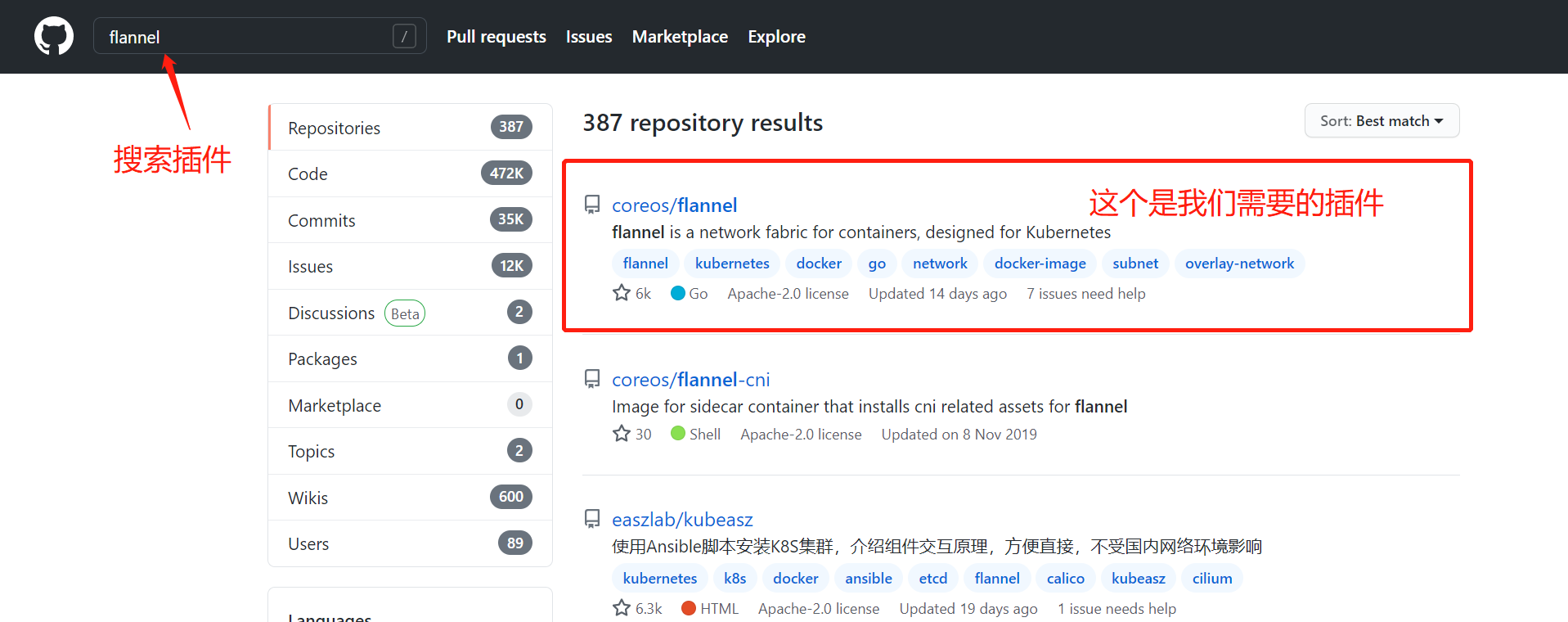Select the Topics results filter
This screenshot has width=1568, height=622.
click(x=410, y=451)
